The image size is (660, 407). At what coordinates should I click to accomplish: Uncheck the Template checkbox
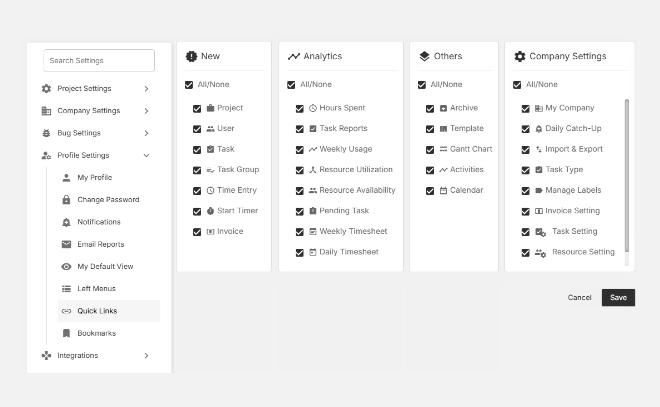point(430,129)
